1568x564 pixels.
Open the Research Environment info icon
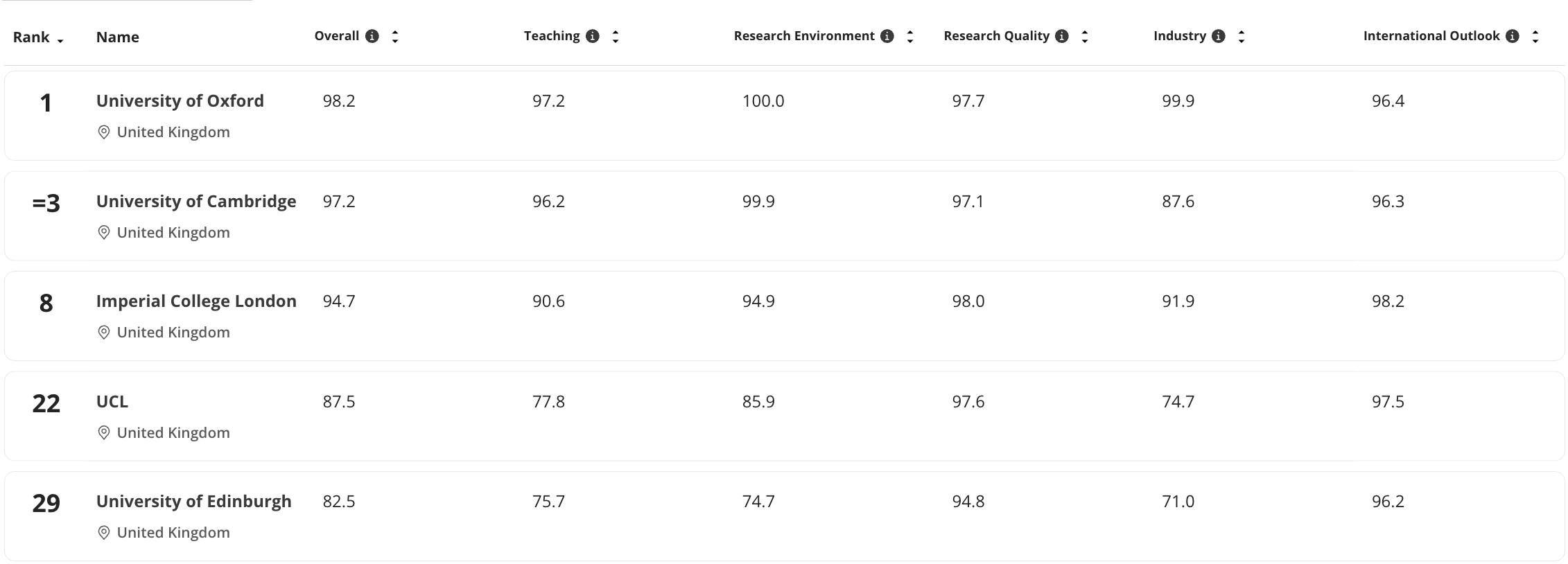pos(887,36)
